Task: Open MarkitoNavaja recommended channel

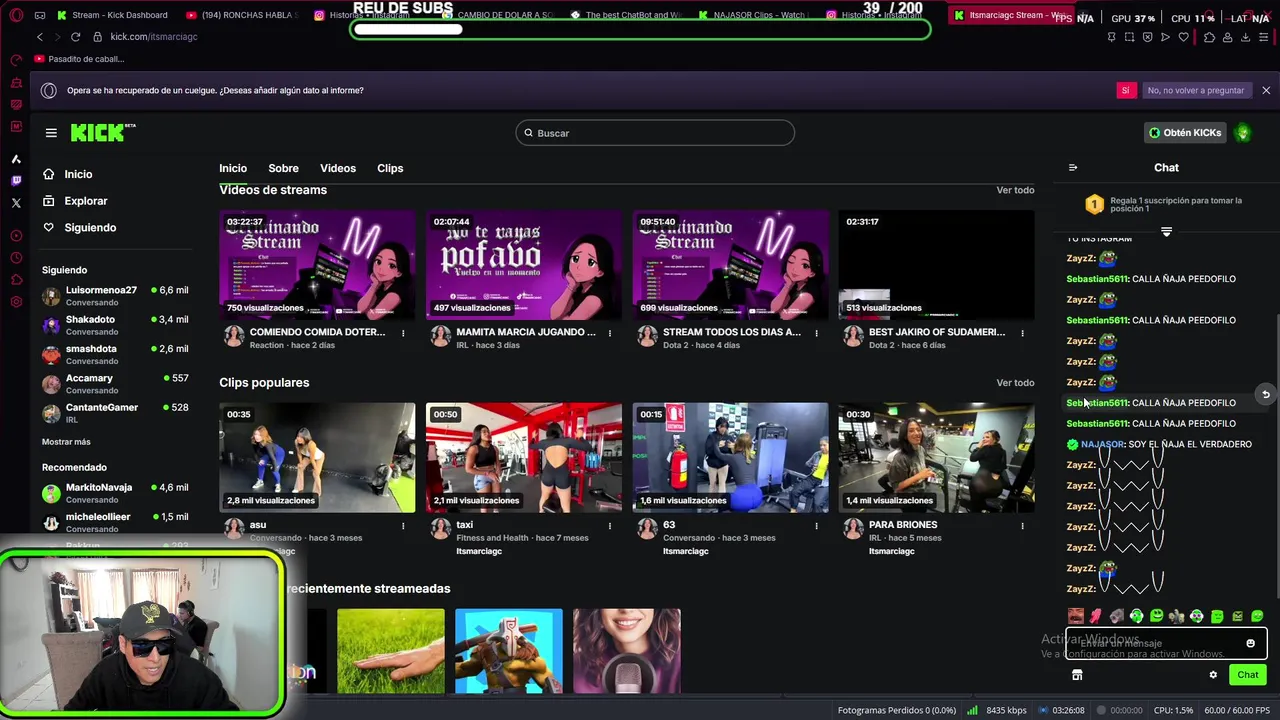Action: click(115, 493)
